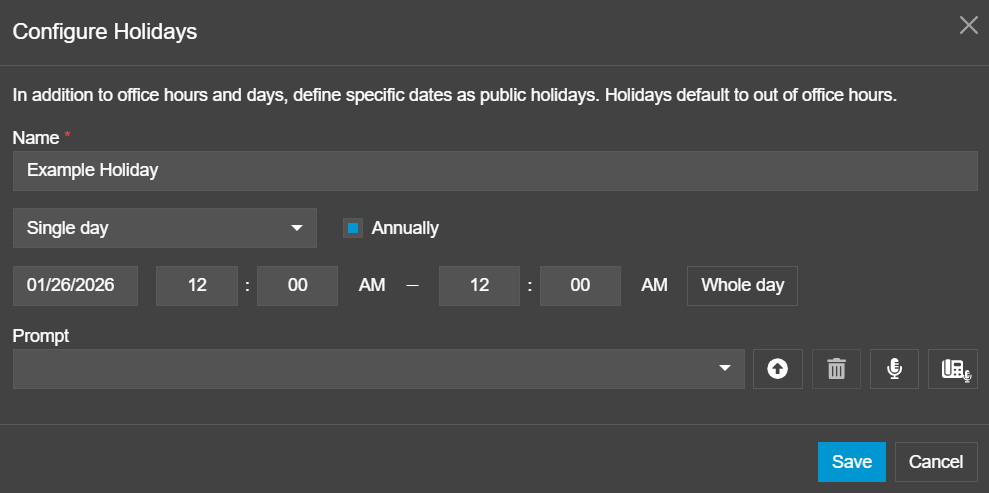Screen dimensions: 989x493
Task: Click the start time minutes field
Action: point(298,286)
